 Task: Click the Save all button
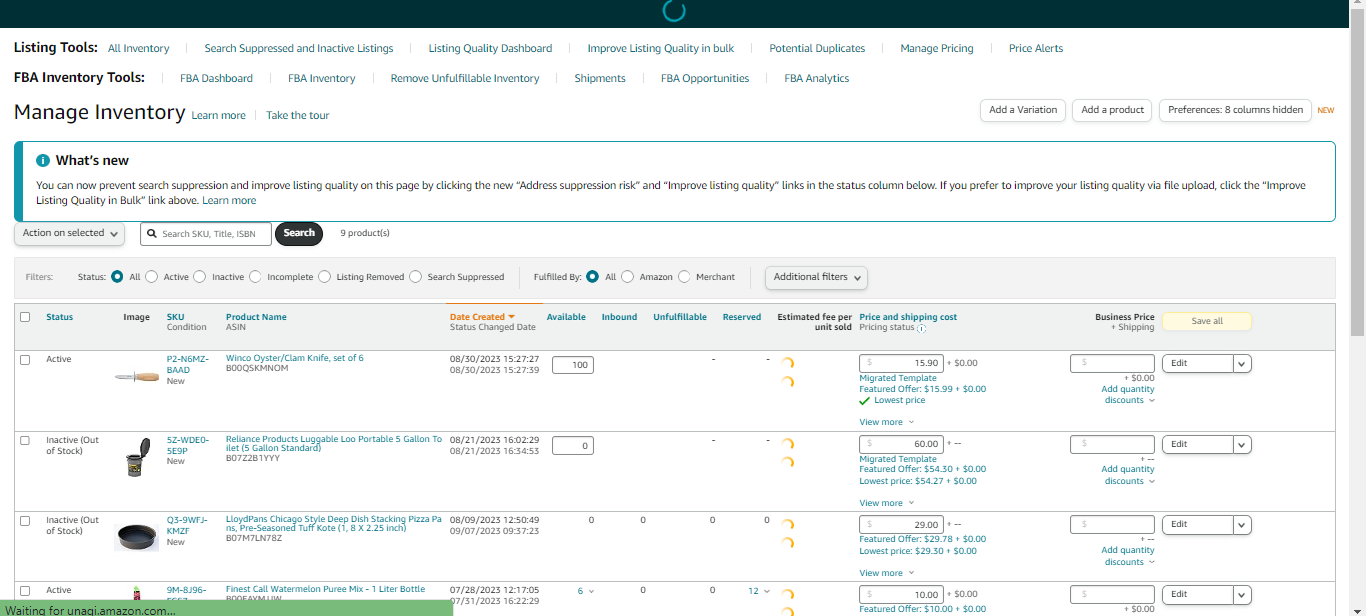tap(1207, 321)
